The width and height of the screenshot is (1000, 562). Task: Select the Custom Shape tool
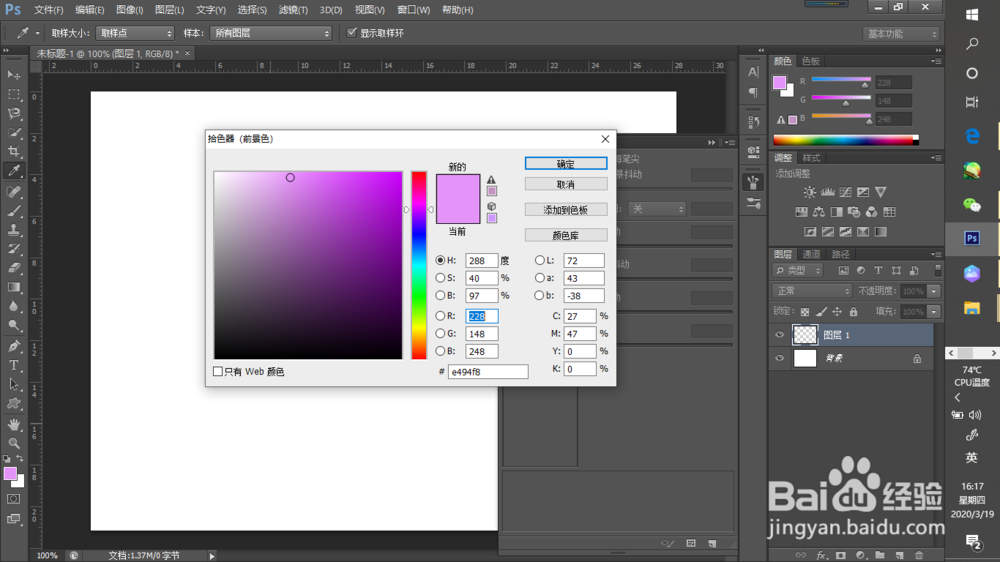[13, 404]
